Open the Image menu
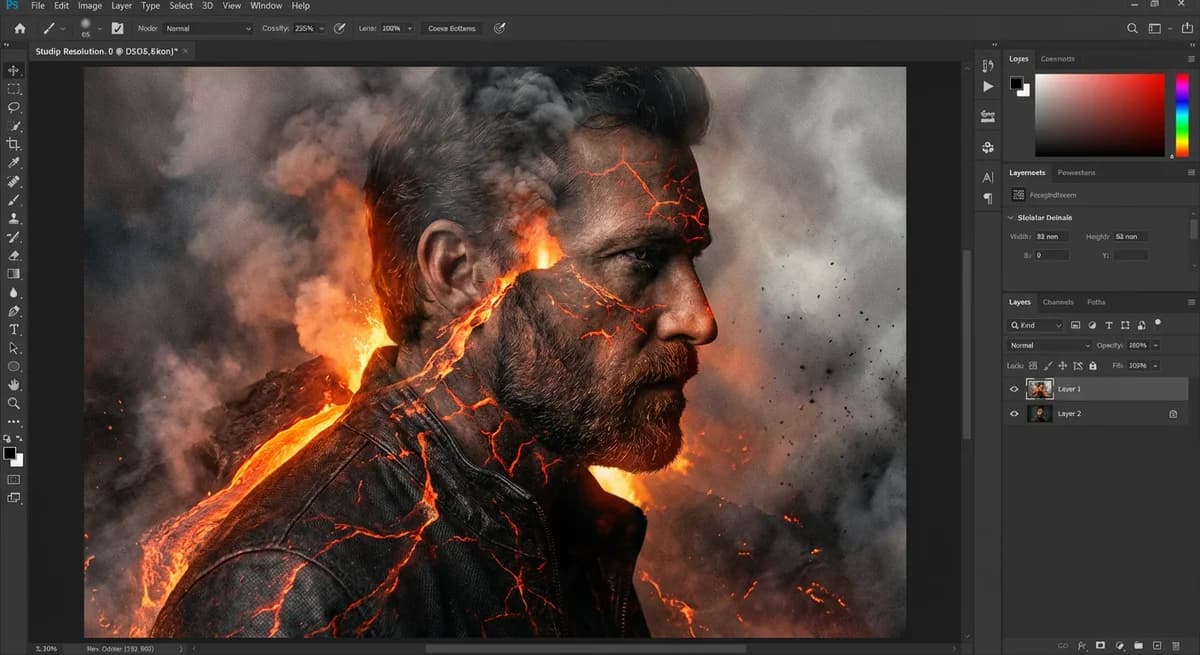This screenshot has width=1200, height=655. (89, 6)
